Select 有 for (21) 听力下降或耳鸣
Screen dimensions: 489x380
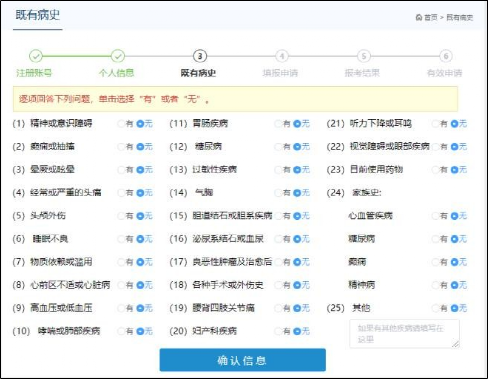[x=435, y=124]
